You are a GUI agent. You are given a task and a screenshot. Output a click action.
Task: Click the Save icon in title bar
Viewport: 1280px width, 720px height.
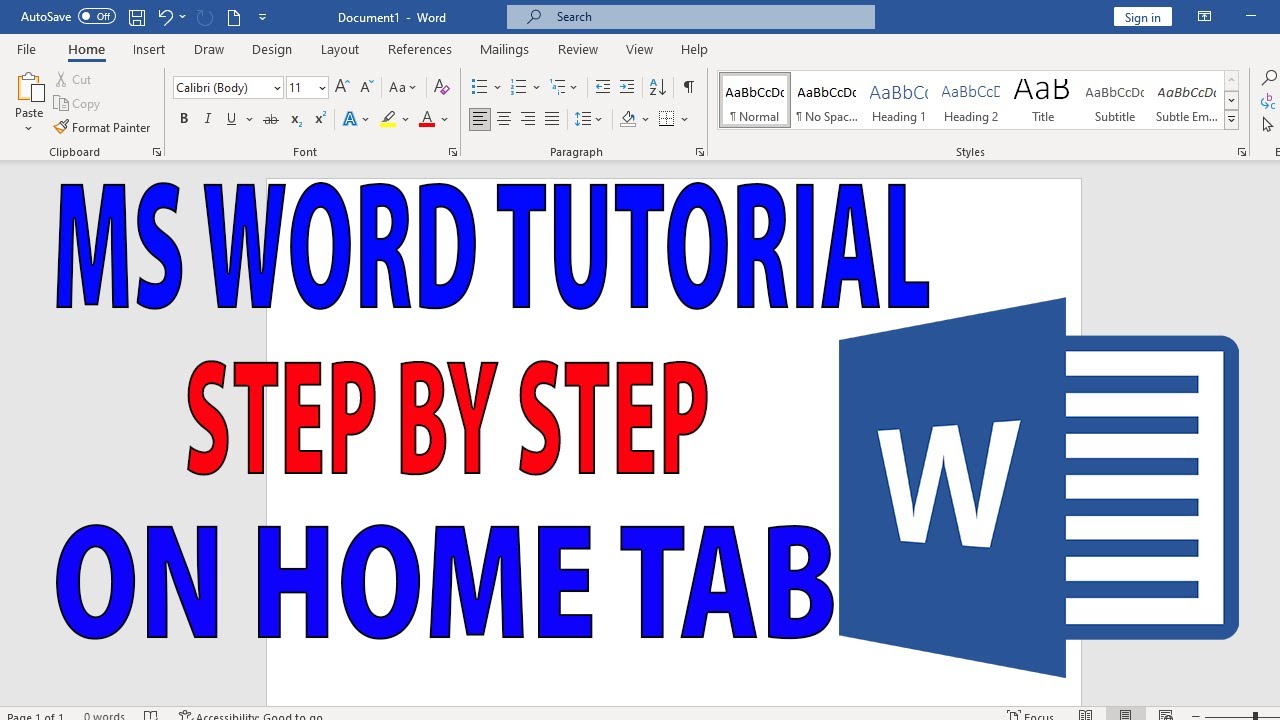(137, 17)
